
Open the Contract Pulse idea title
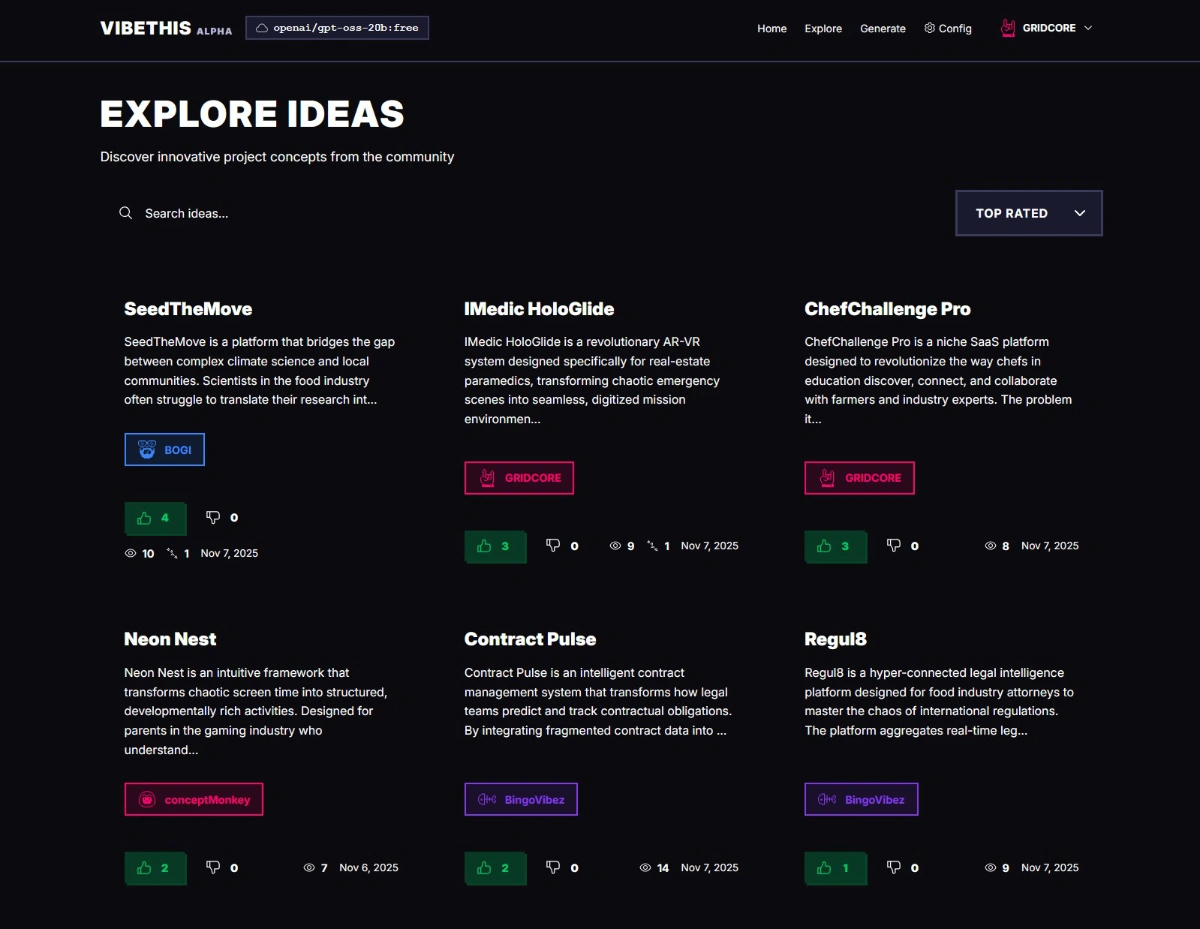pyautogui.click(x=529, y=639)
